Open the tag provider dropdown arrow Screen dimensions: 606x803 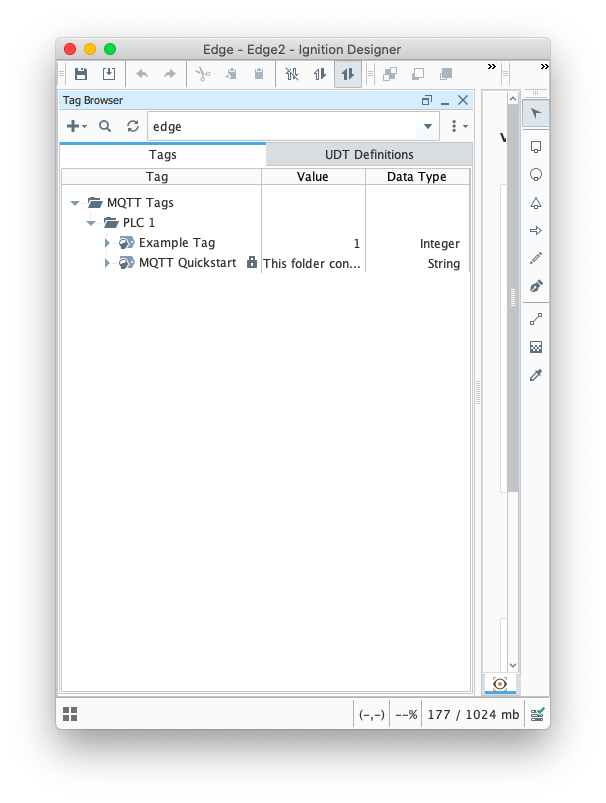tap(428, 126)
